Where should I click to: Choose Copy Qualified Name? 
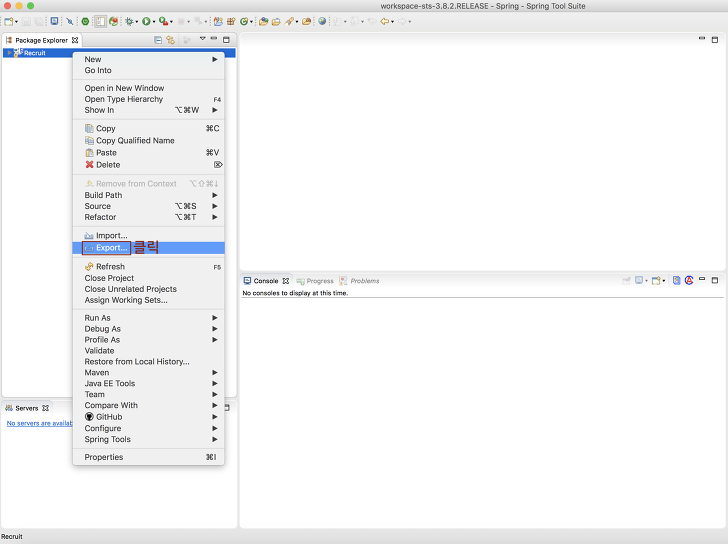pyautogui.click(x=149, y=141)
